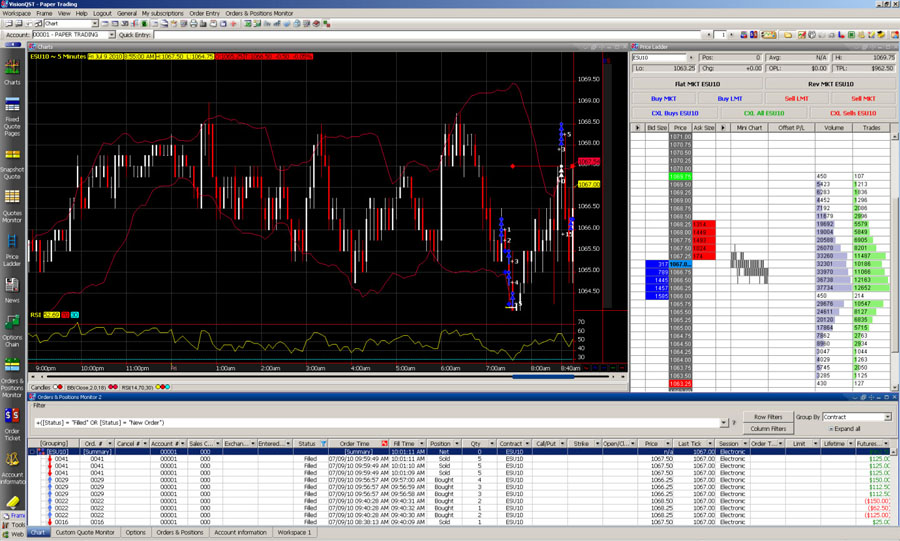Toggle RSI cyan indicator dot
Viewport: 900px width, 541px height.
tap(167, 387)
